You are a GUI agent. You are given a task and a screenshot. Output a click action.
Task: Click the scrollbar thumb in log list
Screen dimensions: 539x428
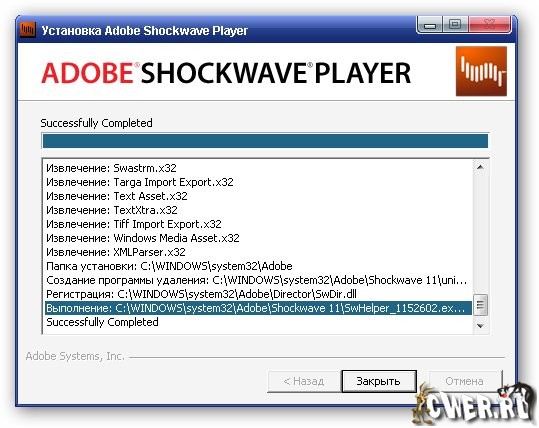pos(480,305)
